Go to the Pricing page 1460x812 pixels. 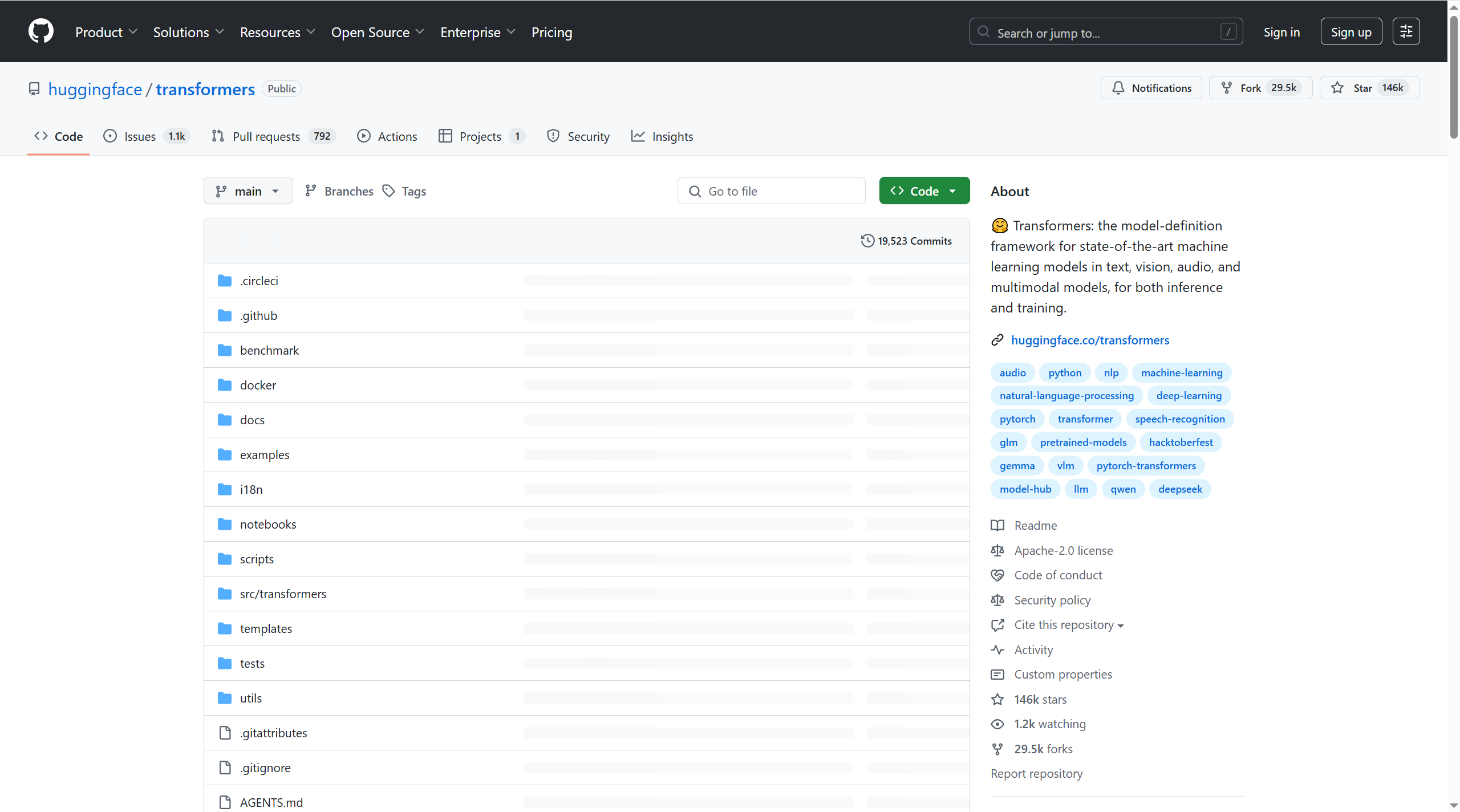(551, 32)
